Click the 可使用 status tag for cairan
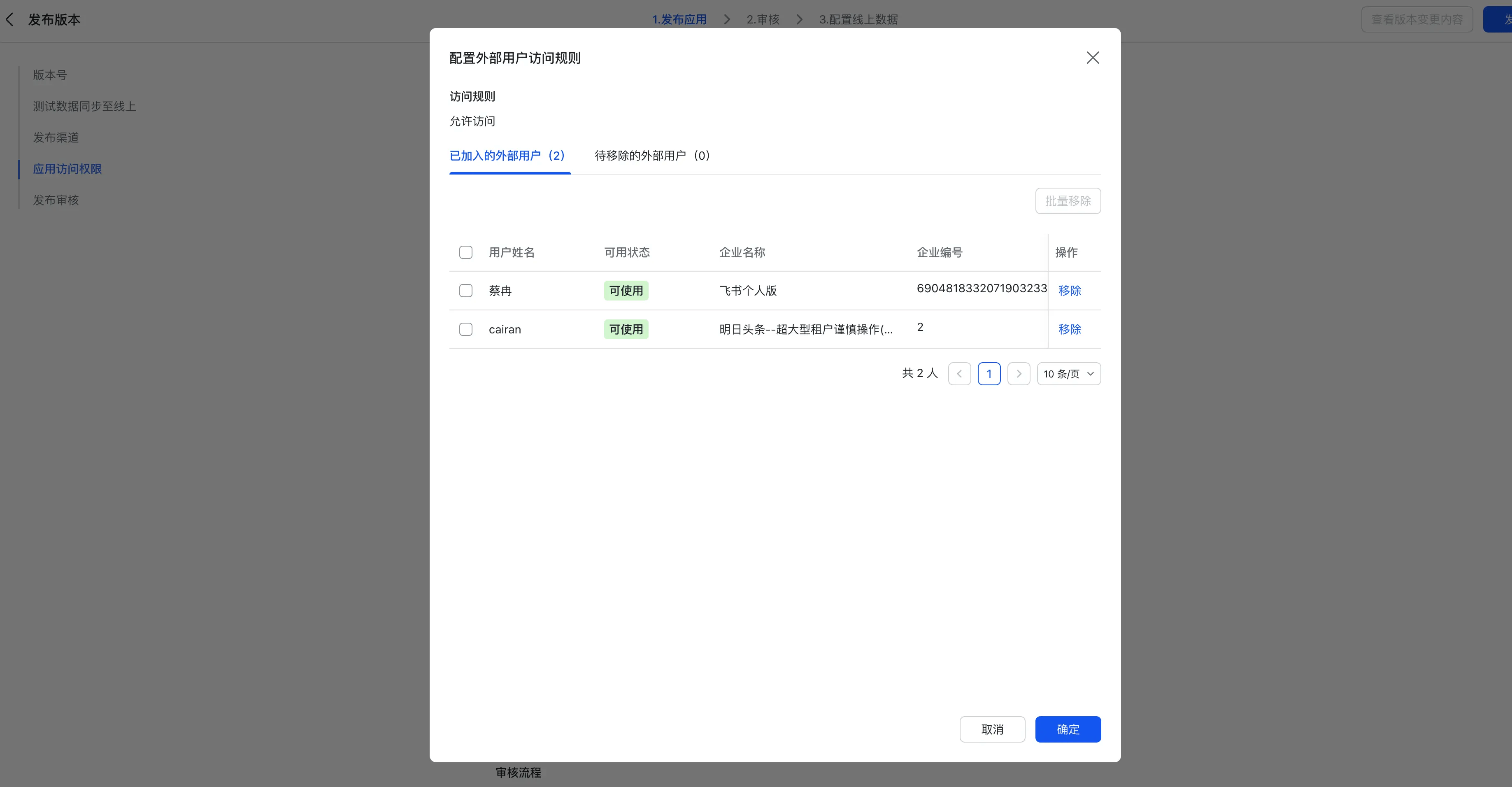The image size is (1512, 787). [626, 329]
